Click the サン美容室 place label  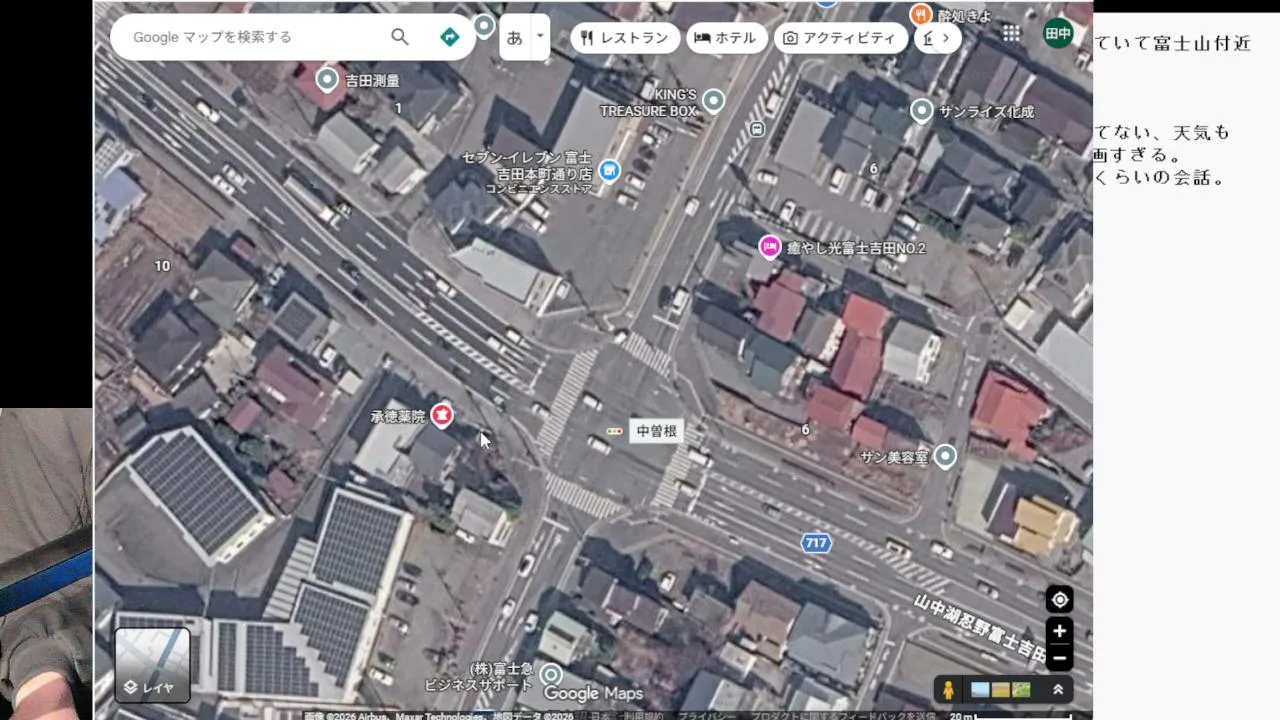tap(895, 457)
